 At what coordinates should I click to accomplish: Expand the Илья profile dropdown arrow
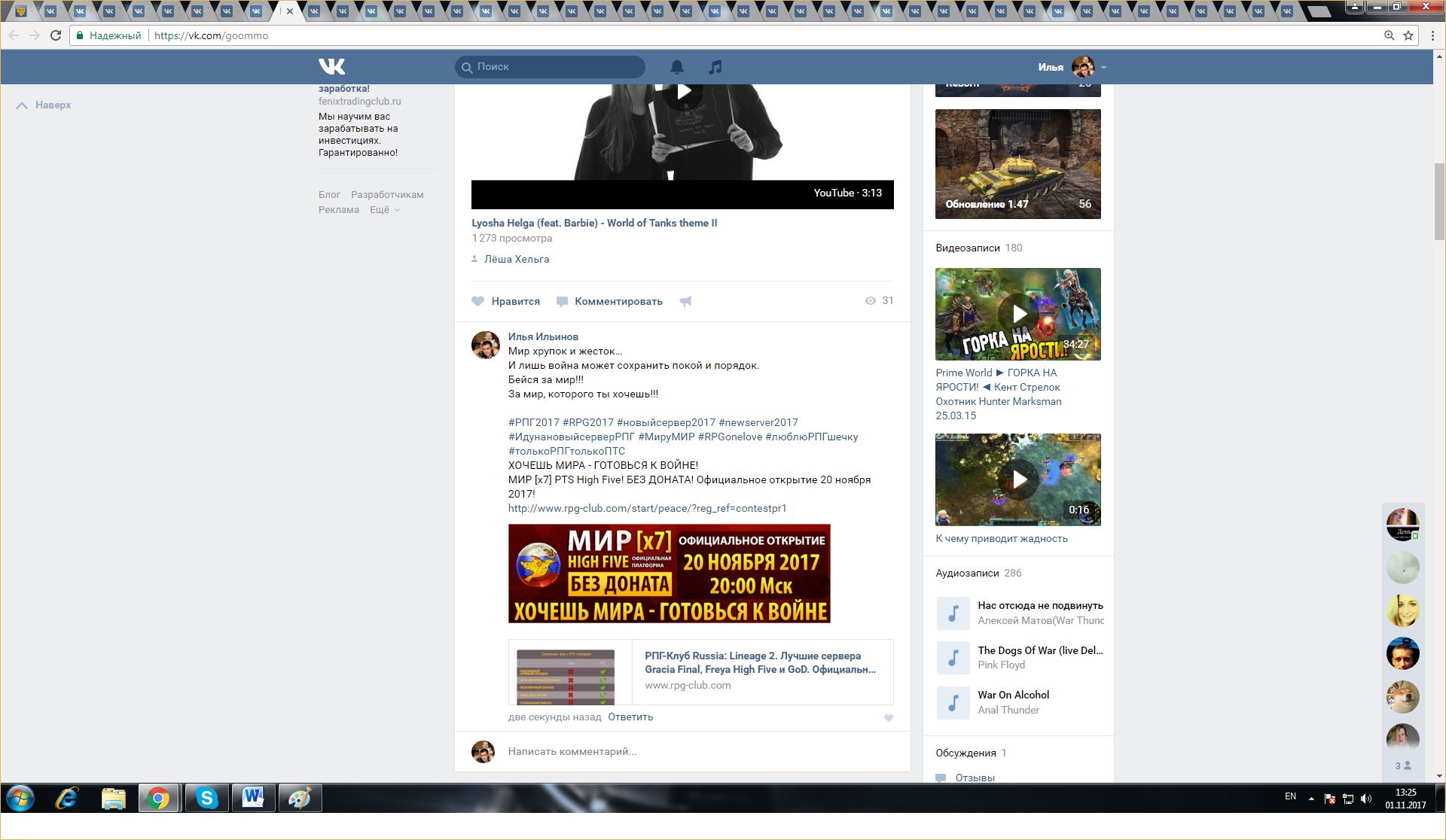coord(1104,68)
